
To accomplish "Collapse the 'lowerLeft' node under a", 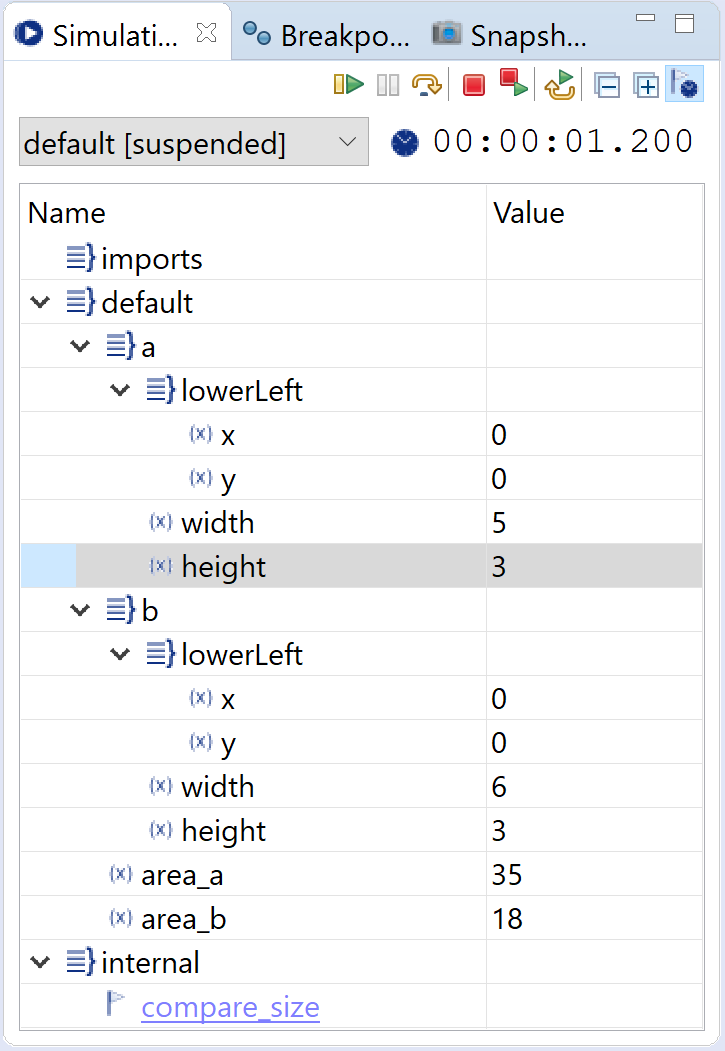I will 120,390.
